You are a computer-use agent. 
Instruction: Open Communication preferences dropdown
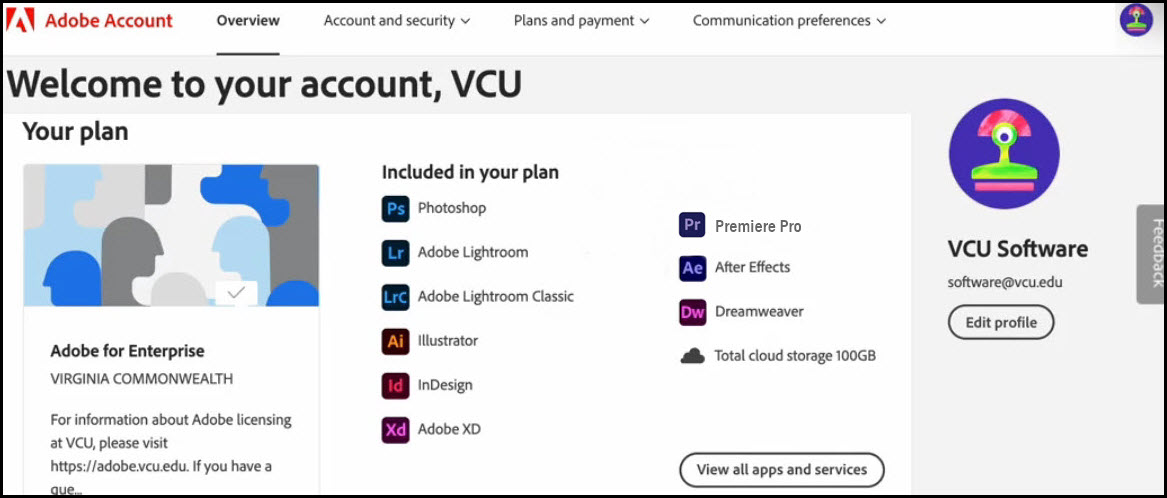[x=789, y=21]
